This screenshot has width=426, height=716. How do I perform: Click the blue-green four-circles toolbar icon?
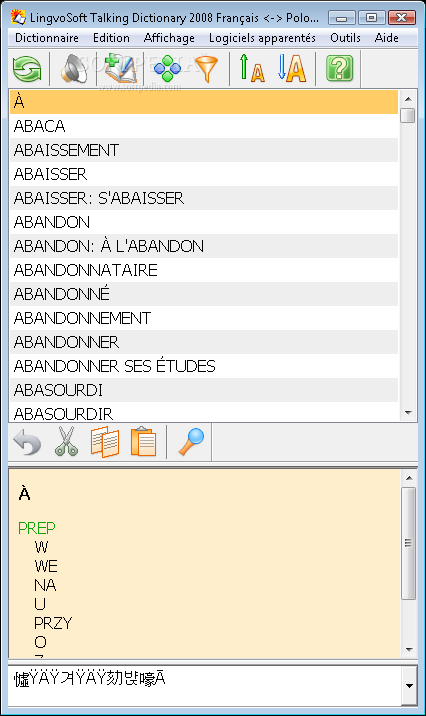168,69
